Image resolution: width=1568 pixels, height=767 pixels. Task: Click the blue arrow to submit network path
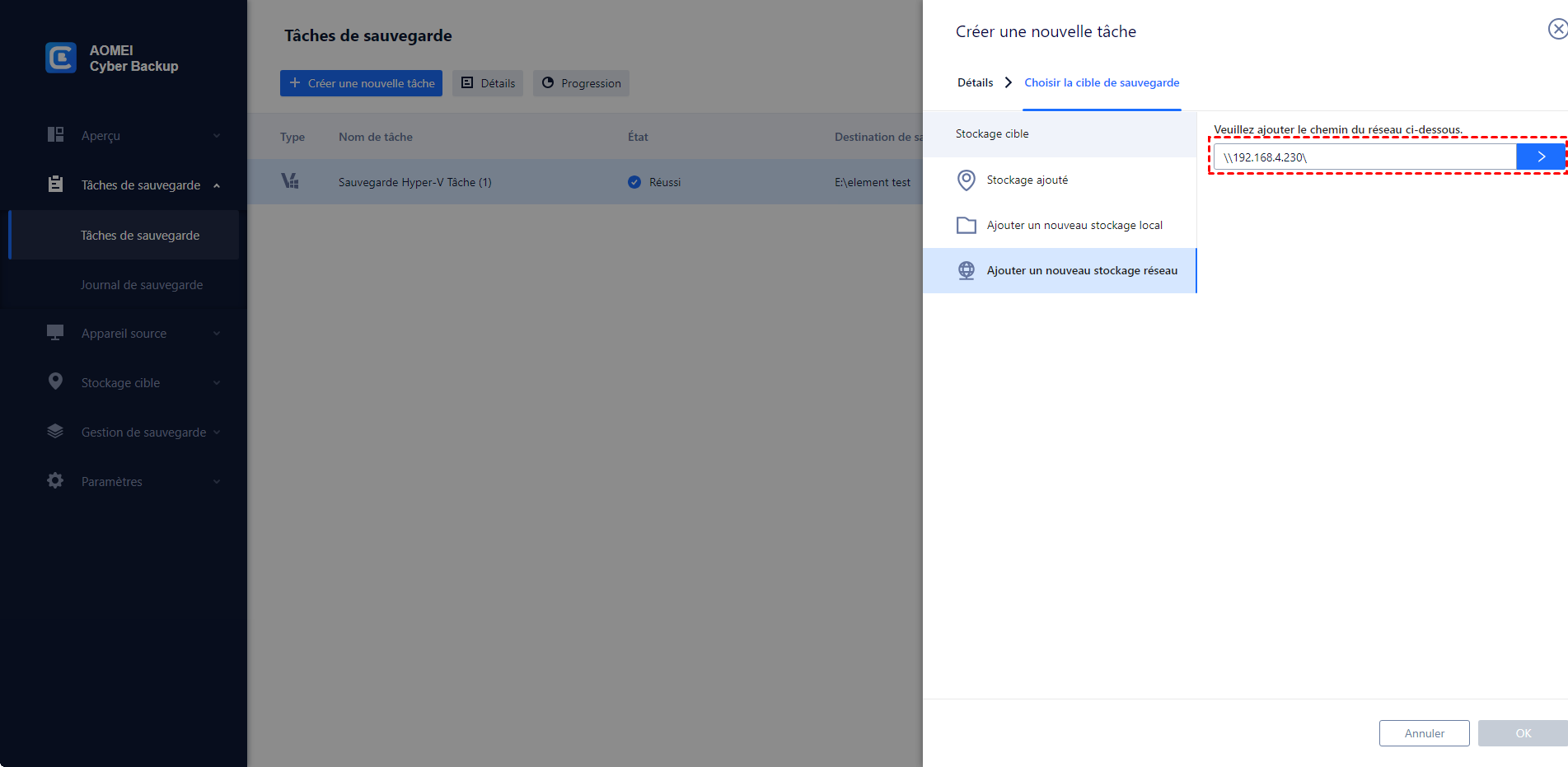pyautogui.click(x=1541, y=157)
